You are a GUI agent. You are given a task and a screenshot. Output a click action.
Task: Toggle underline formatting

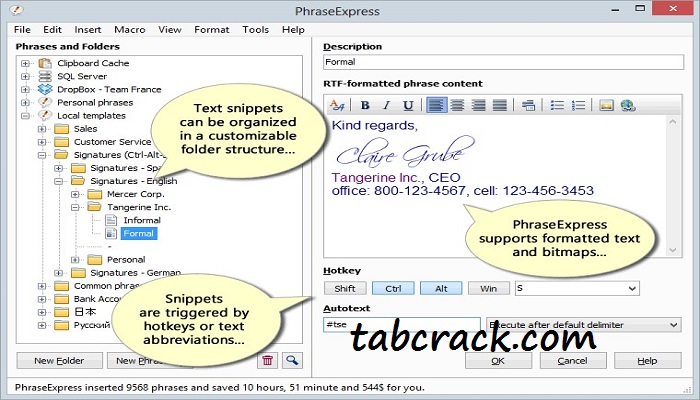click(x=408, y=105)
